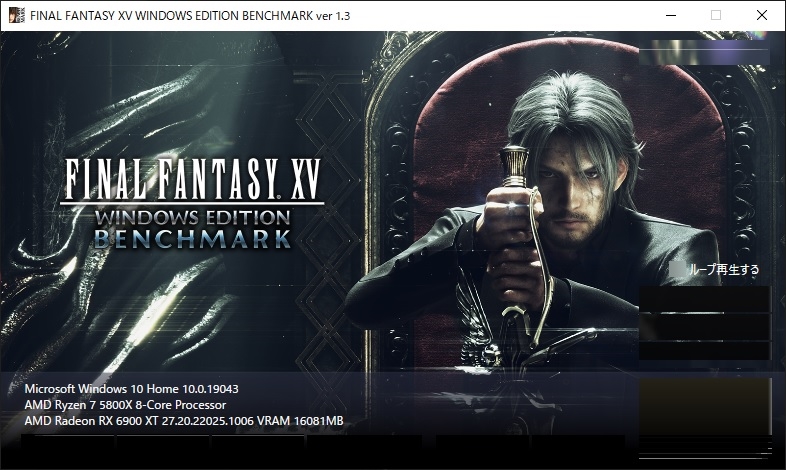Close the FINAL FANTASY XV benchmark window

click(x=762, y=15)
